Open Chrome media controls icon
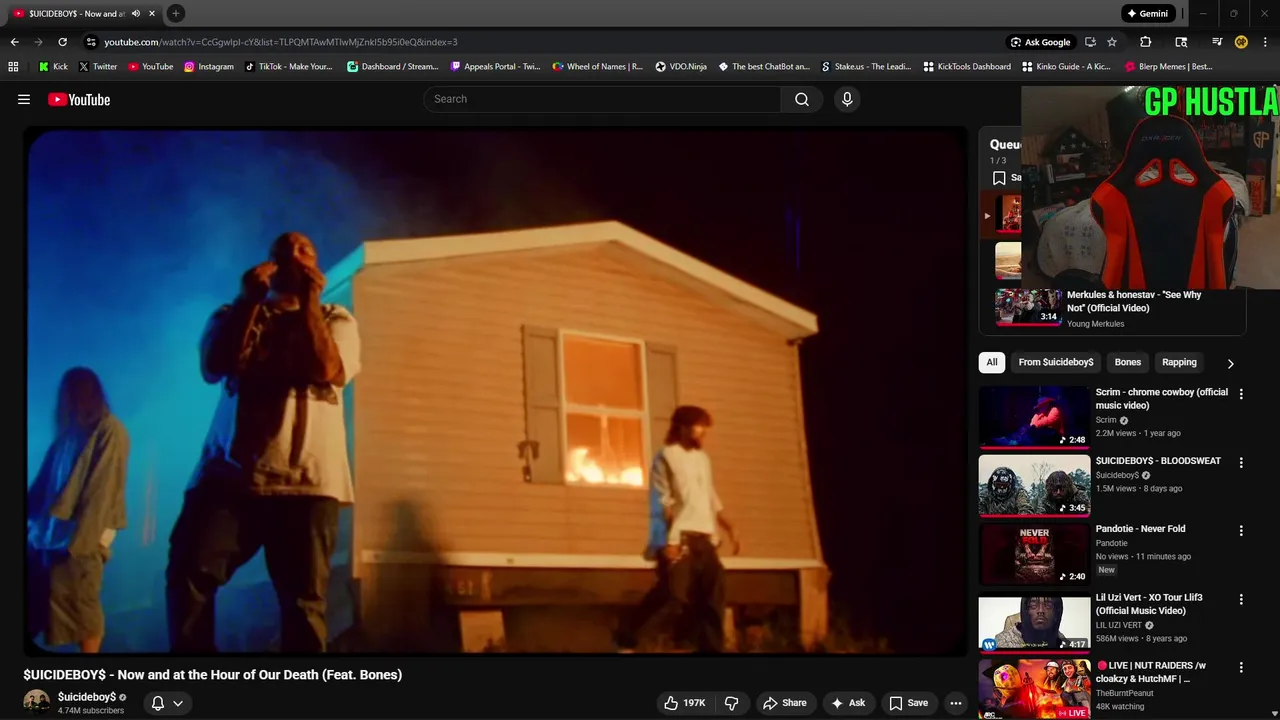This screenshot has width=1280, height=720. tap(1217, 42)
